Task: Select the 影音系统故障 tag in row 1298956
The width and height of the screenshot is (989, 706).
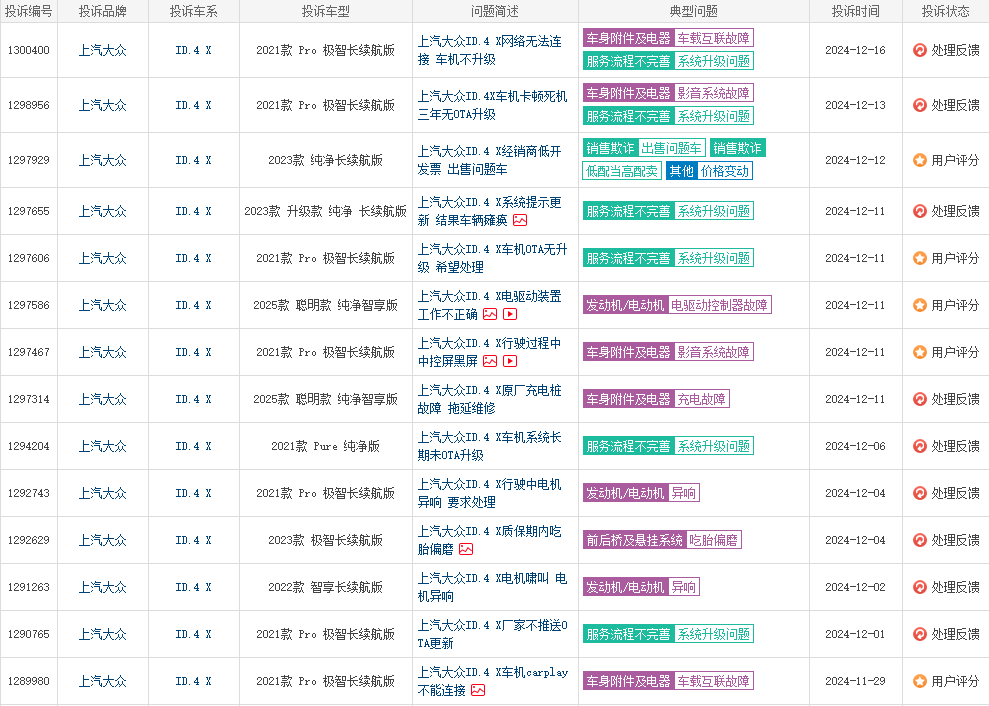Action: click(713, 93)
